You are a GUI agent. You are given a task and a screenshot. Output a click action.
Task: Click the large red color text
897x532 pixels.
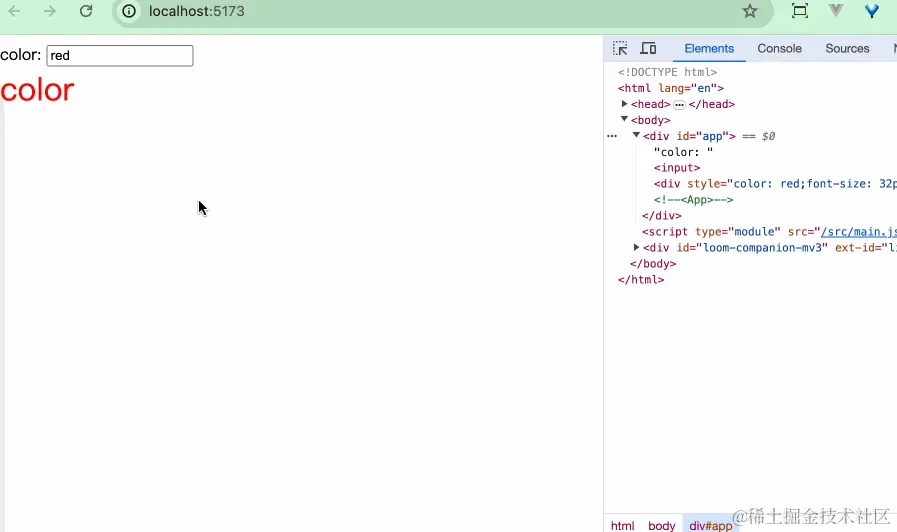37,90
